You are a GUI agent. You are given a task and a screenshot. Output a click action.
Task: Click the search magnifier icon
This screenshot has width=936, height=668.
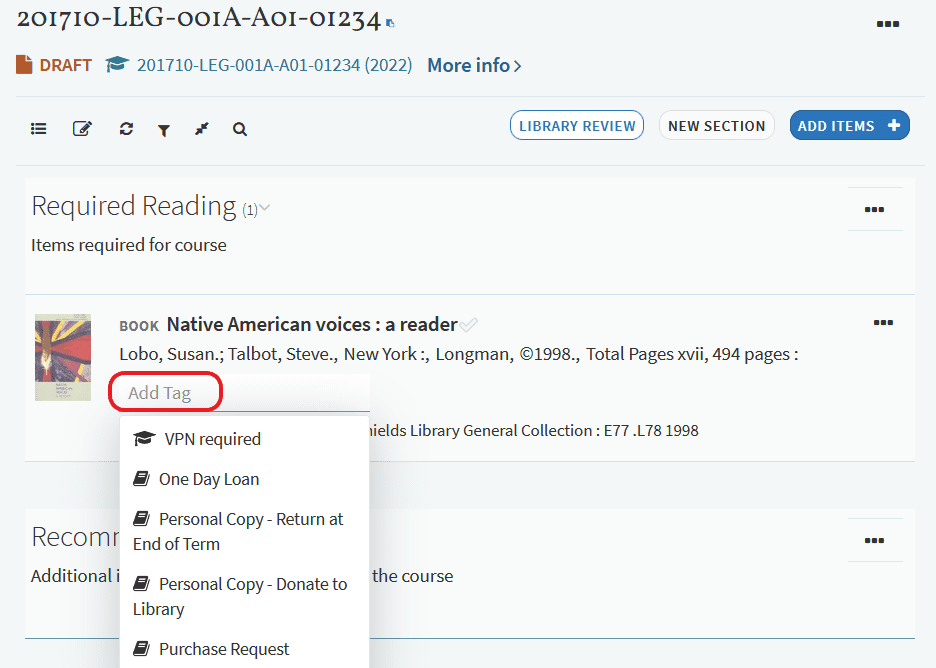pos(240,129)
